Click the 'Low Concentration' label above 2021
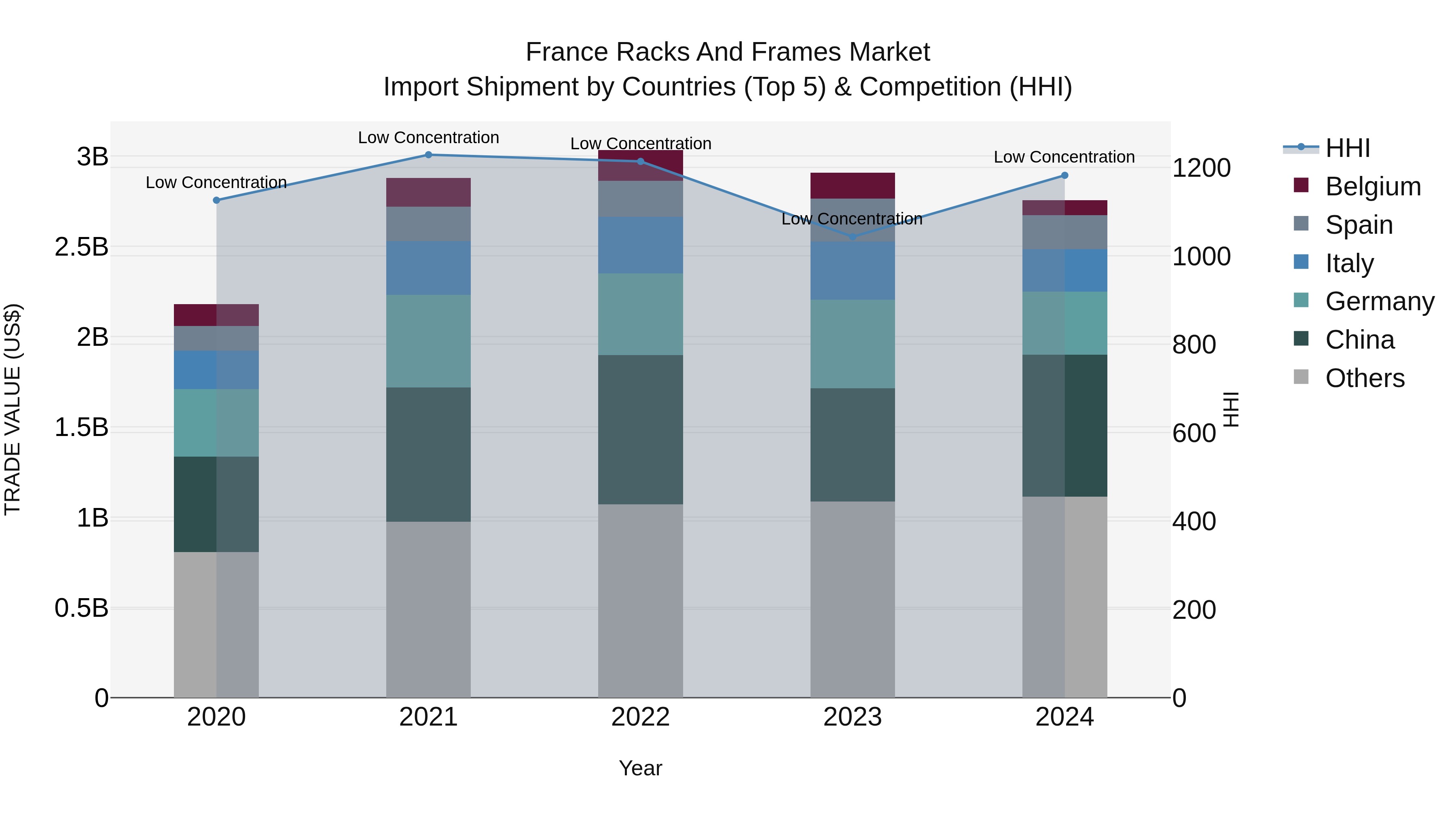Screen dimensions: 1456x819 click(x=428, y=138)
